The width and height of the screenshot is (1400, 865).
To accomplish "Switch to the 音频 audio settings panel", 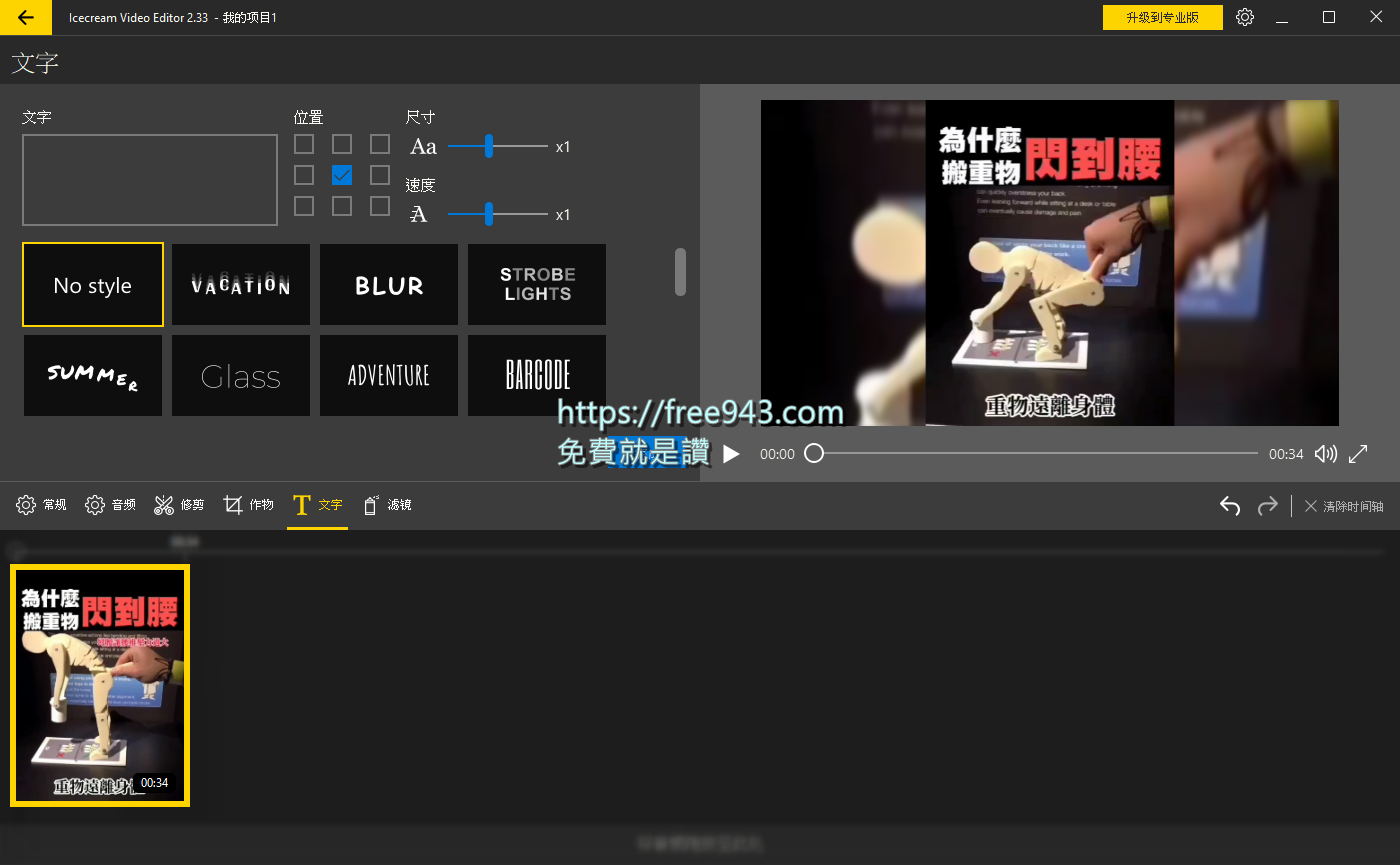I will click(110, 505).
